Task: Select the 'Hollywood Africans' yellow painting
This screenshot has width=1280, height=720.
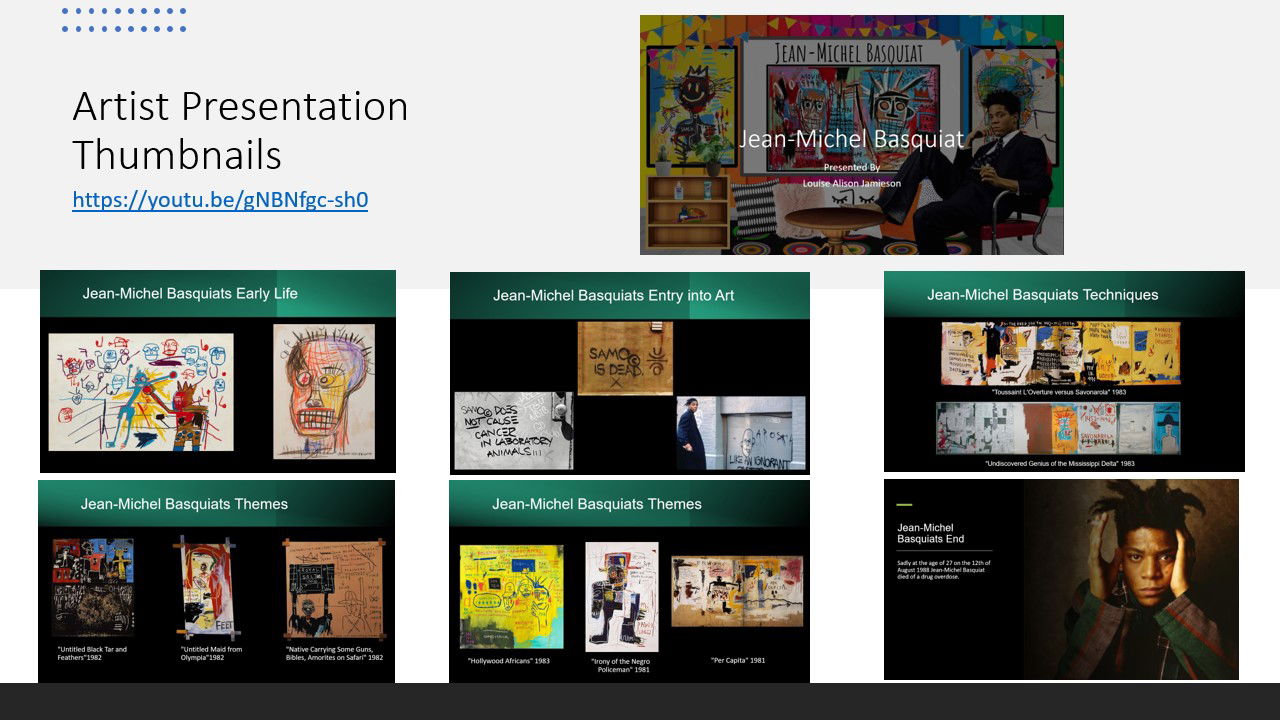Action: [x=511, y=596]
